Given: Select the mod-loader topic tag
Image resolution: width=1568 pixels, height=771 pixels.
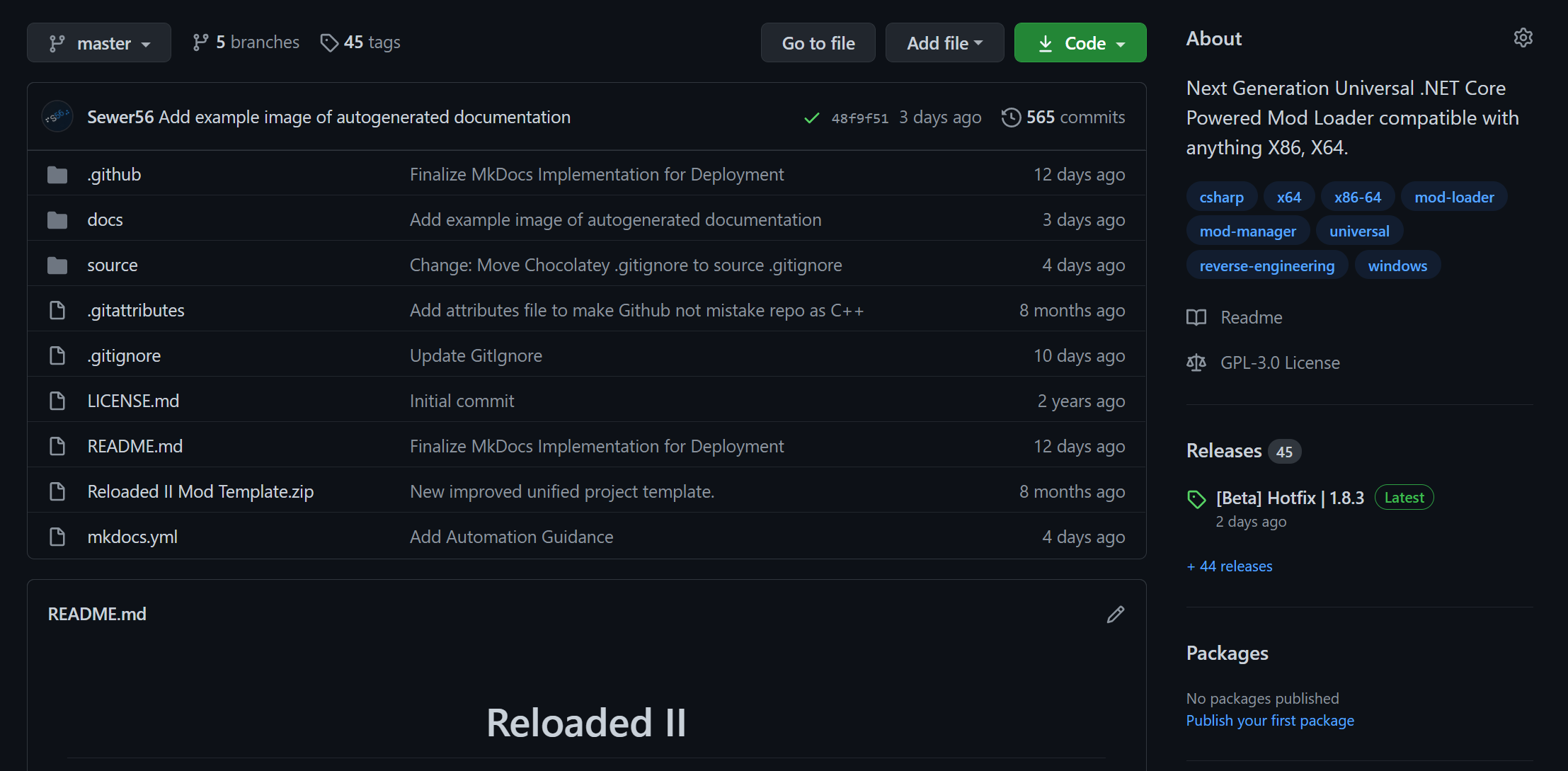Looking at the screenshot, I should [1454, 198].
